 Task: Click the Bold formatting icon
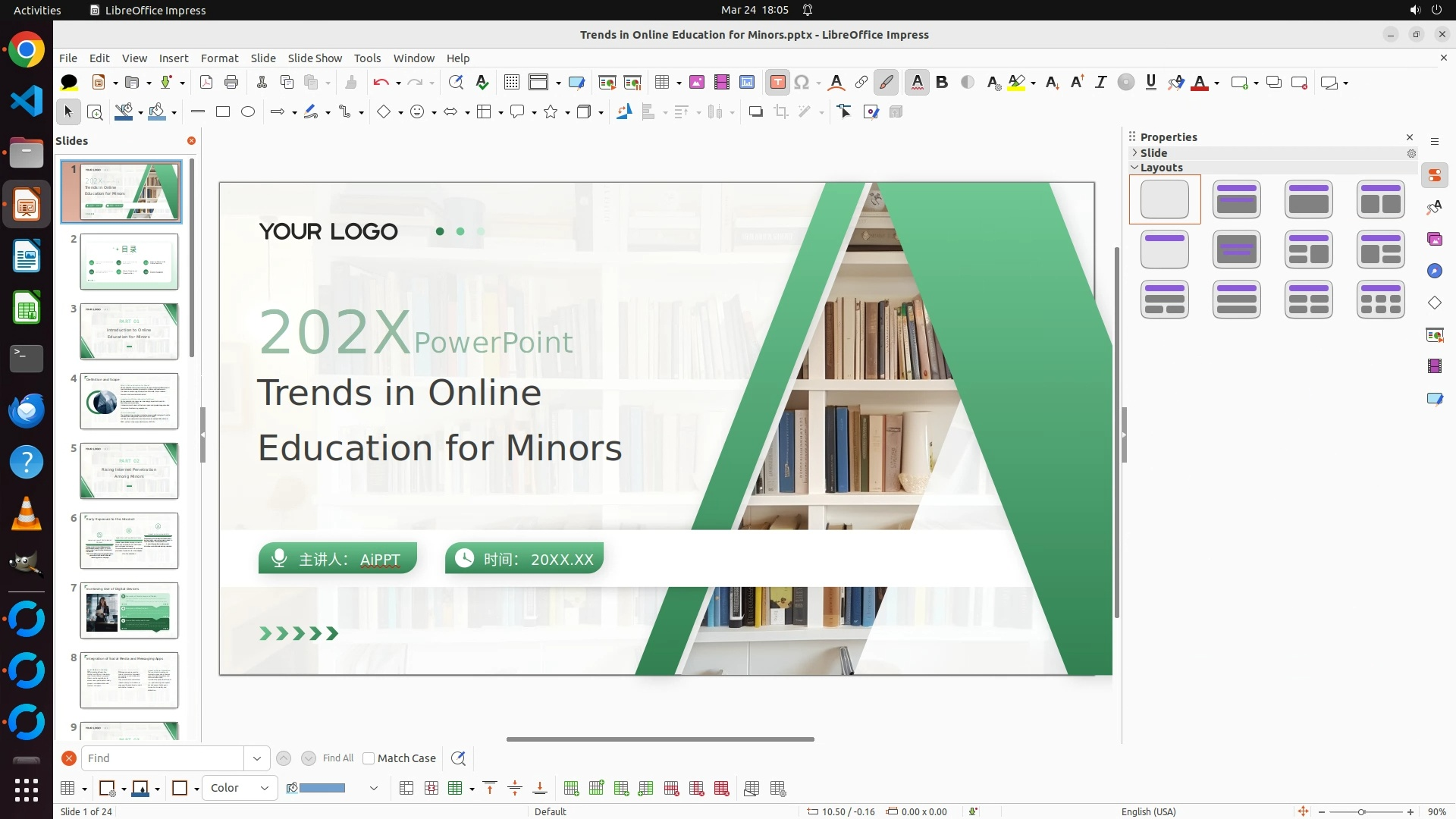coord(942,83)
